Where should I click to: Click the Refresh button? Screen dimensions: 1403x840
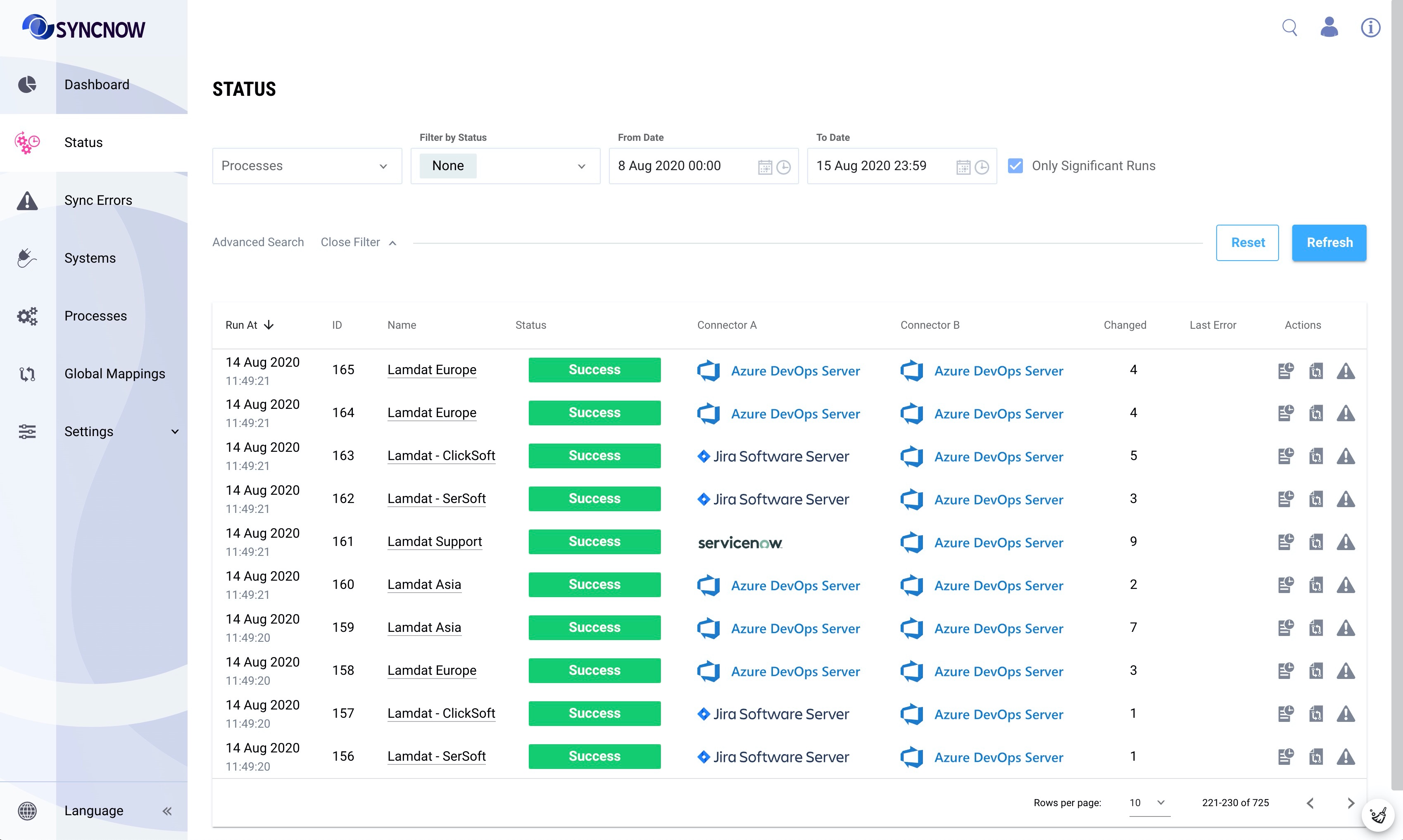click(1330, 243)
